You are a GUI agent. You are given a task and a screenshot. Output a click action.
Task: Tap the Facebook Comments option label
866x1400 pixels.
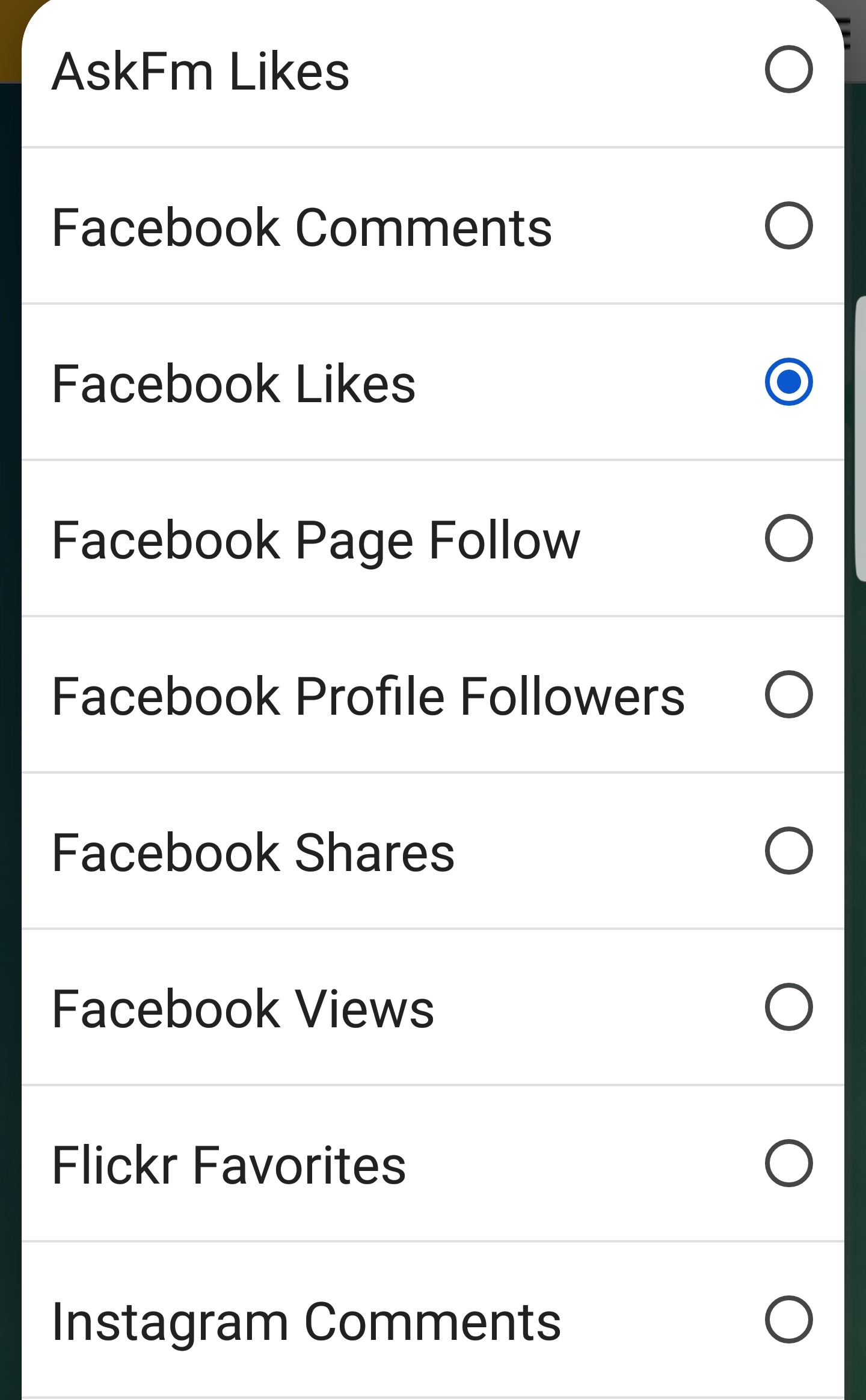pyautogui.click(x=302, y=228)
